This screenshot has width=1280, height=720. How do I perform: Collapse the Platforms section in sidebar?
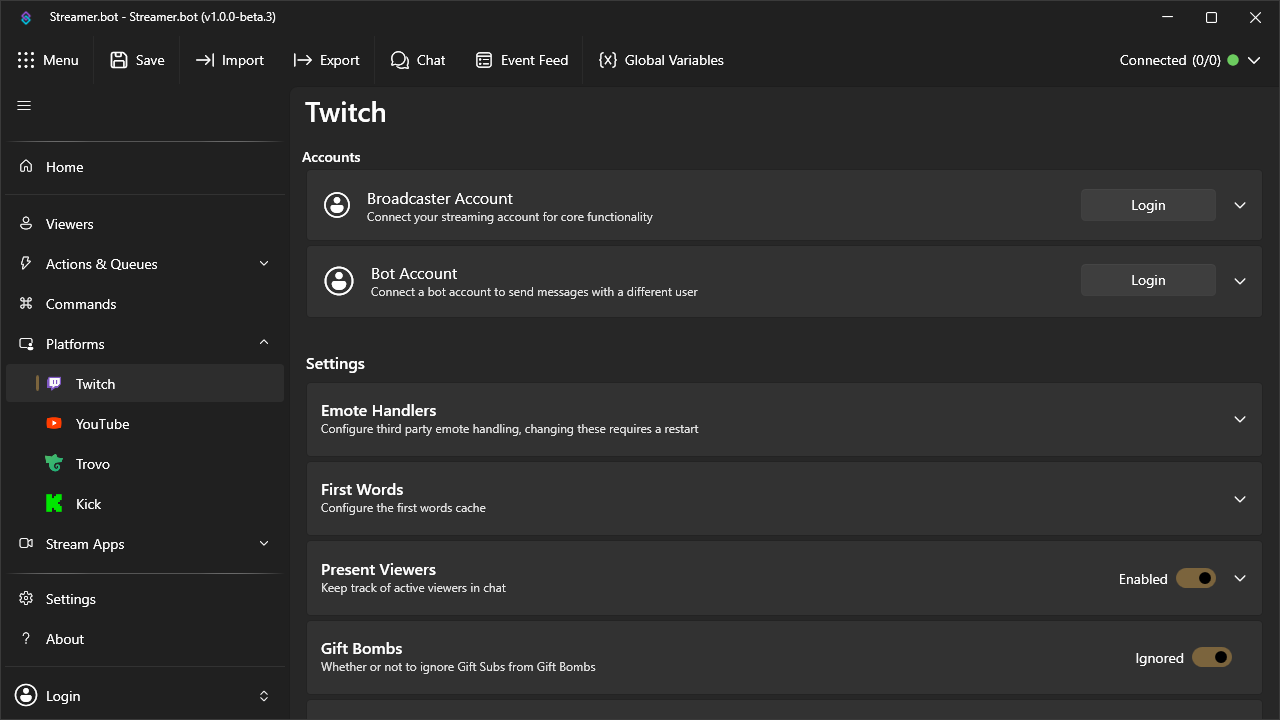263,343
